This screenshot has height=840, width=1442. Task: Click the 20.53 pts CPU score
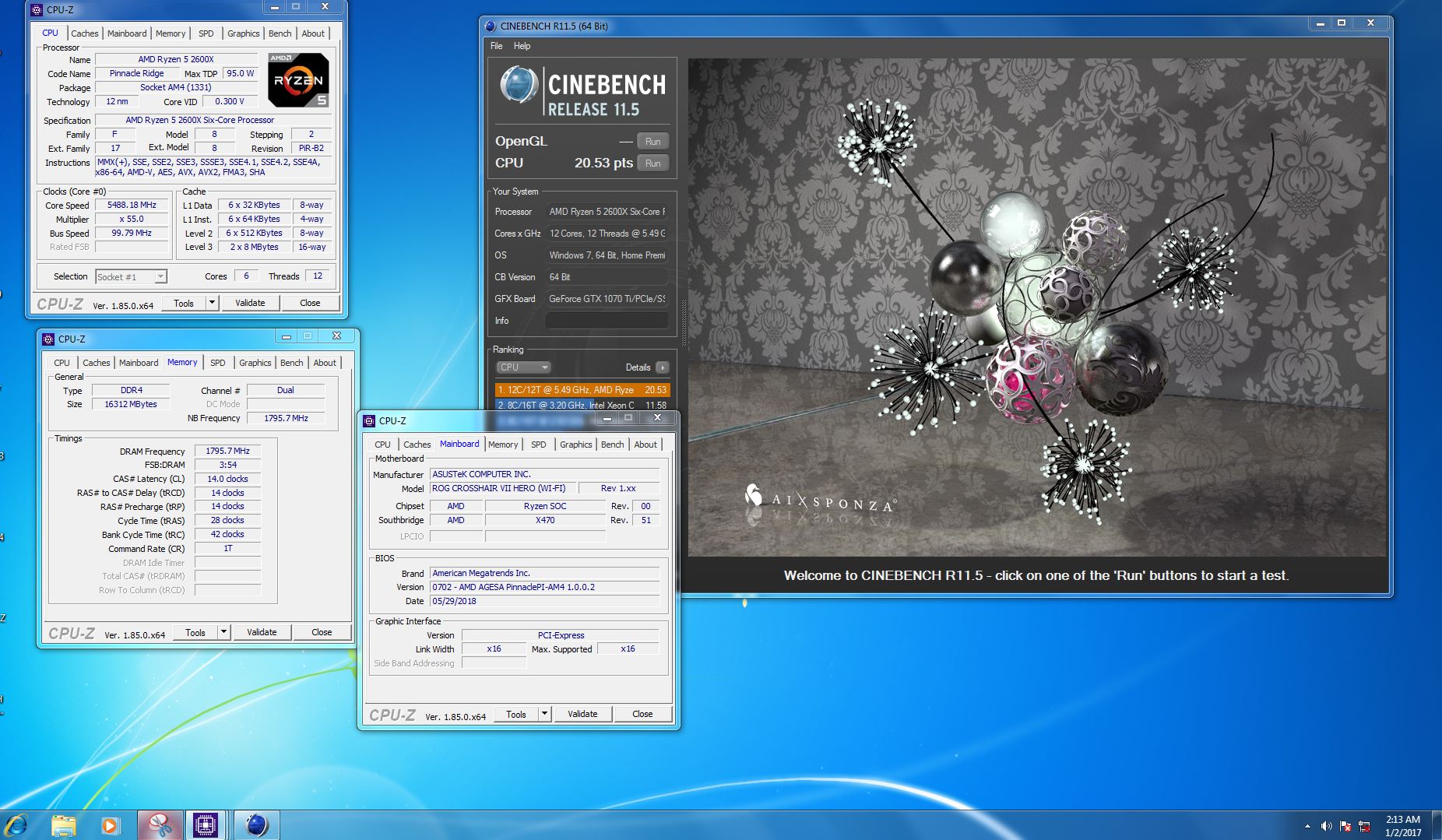click(x=603, y=163)
